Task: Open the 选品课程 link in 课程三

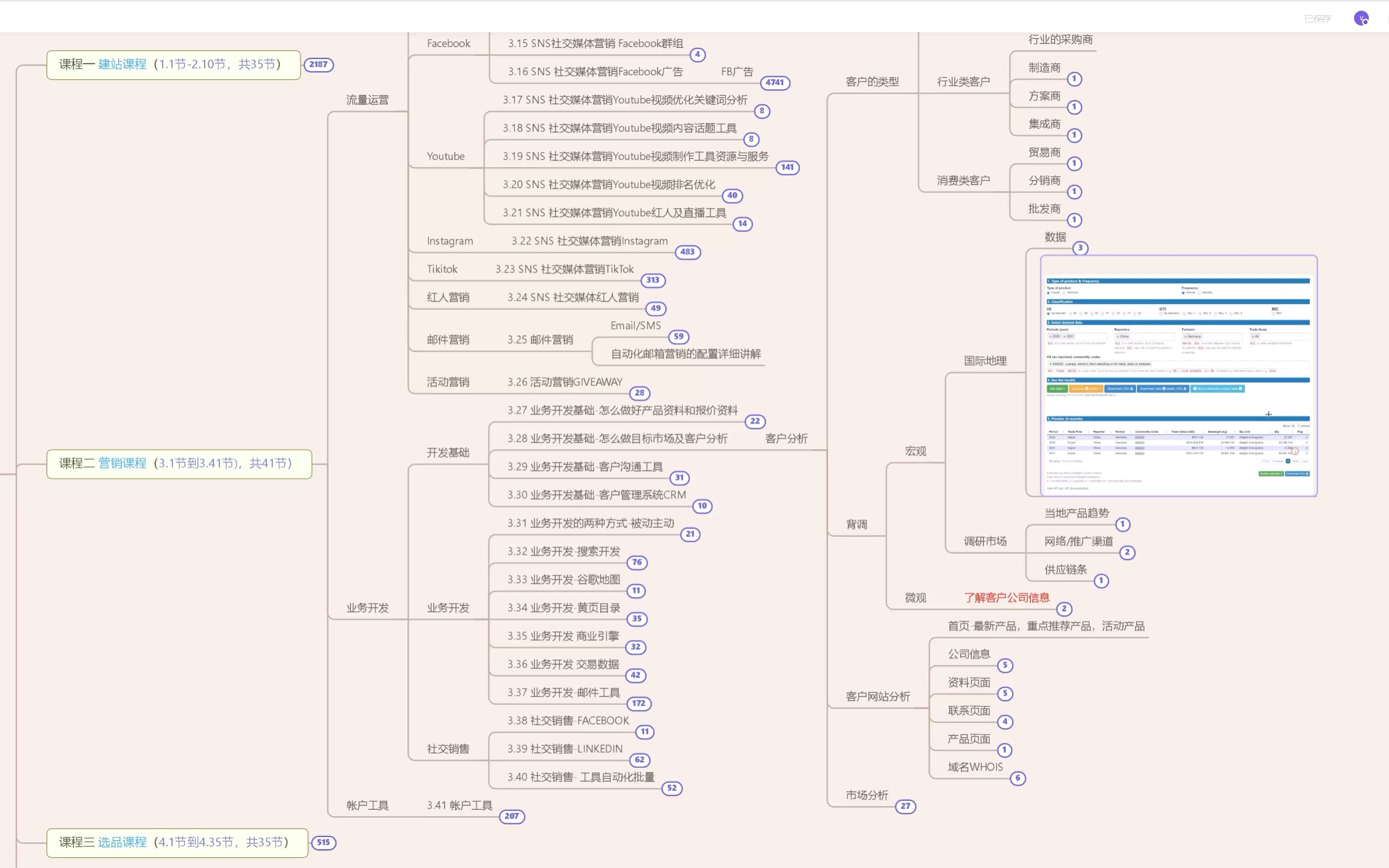Action: pyautogui.click(x=122, y=842)
